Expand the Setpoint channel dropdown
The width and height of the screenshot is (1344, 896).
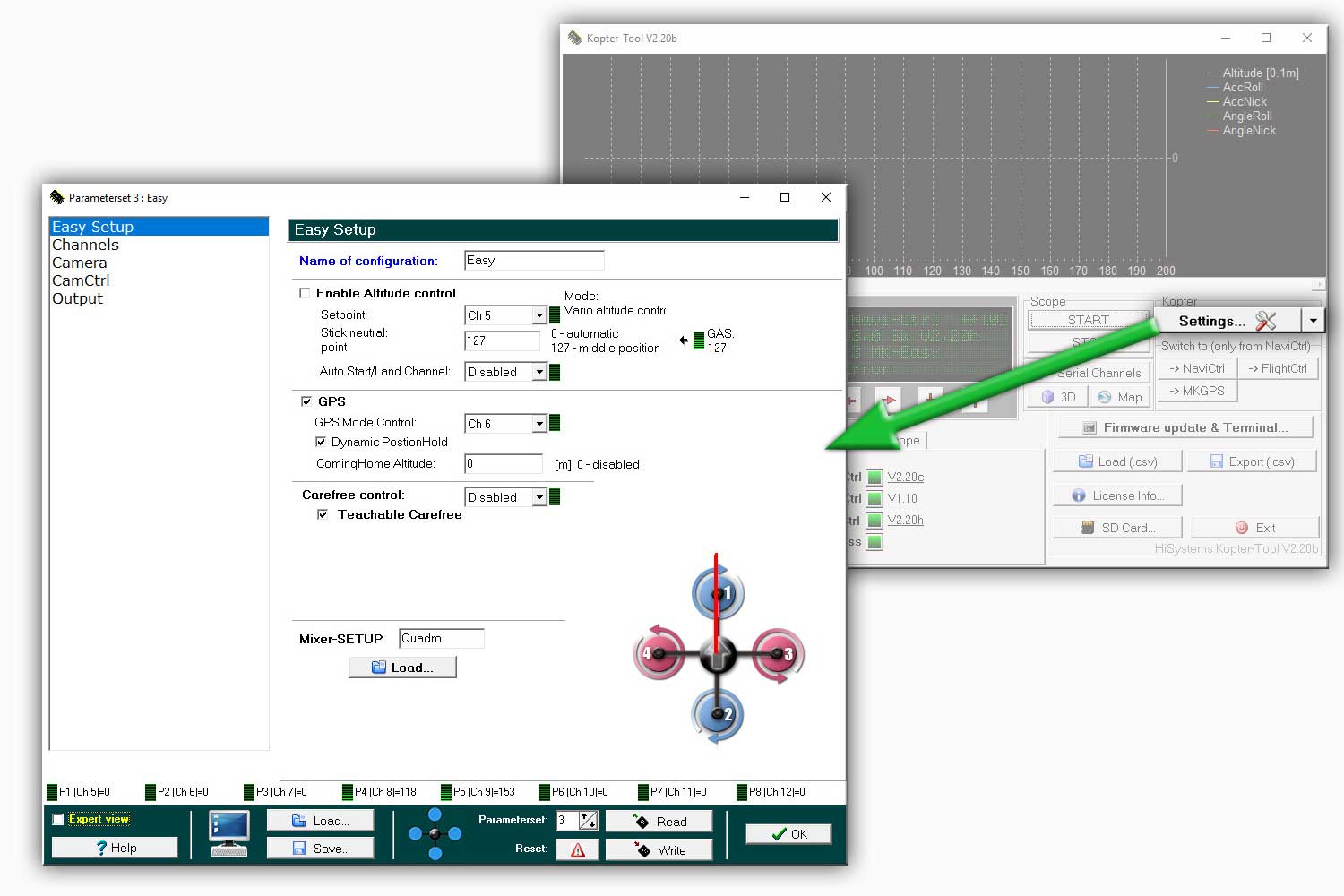pos(539,315)
